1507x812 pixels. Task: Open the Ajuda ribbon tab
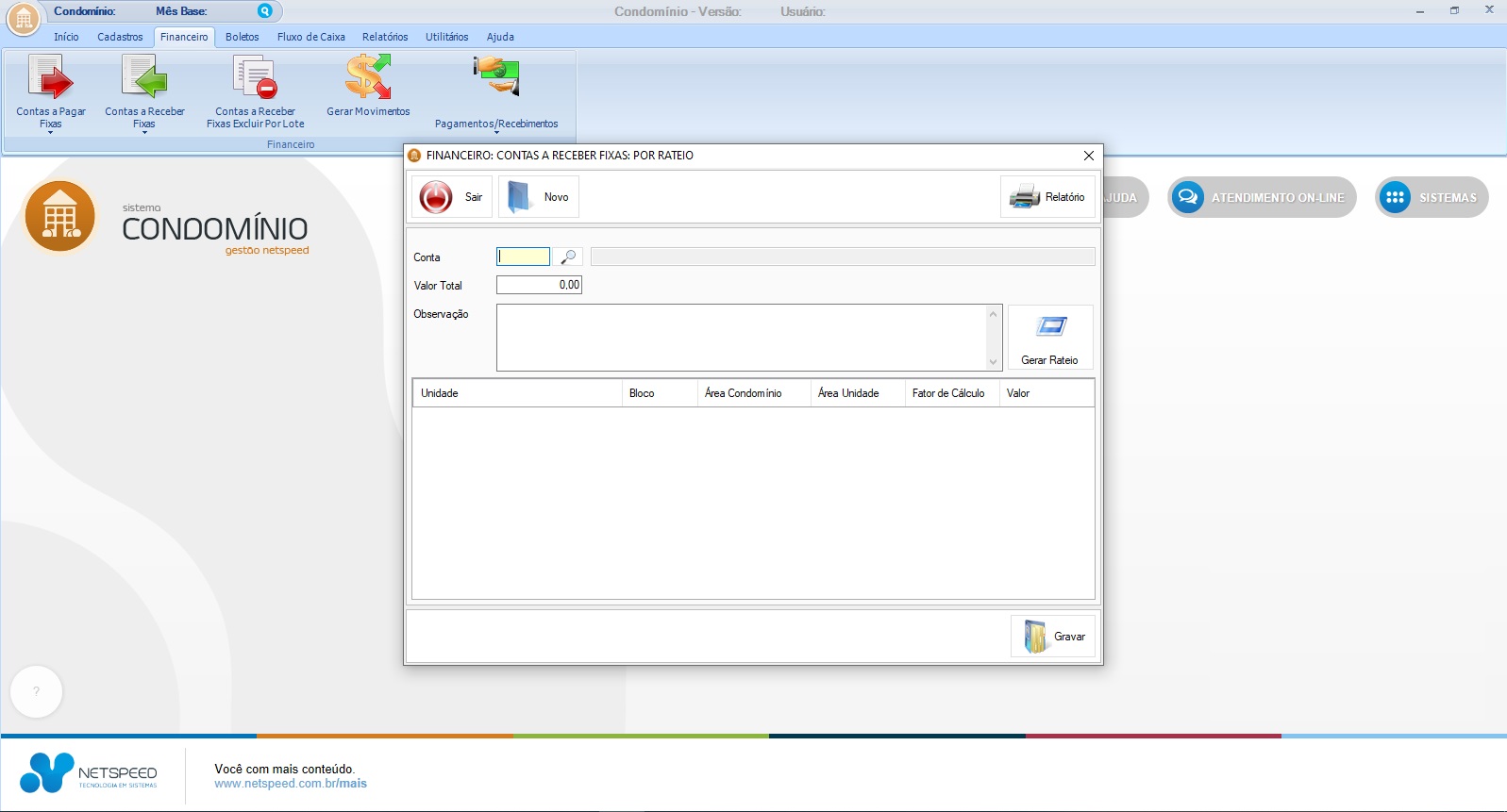click(x=500, y=37)
